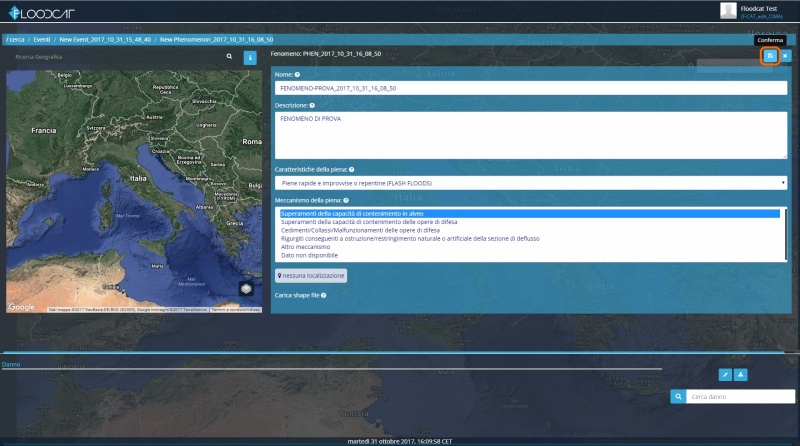Click Italia on the map
800x446 pixels.
pos(138,178)
